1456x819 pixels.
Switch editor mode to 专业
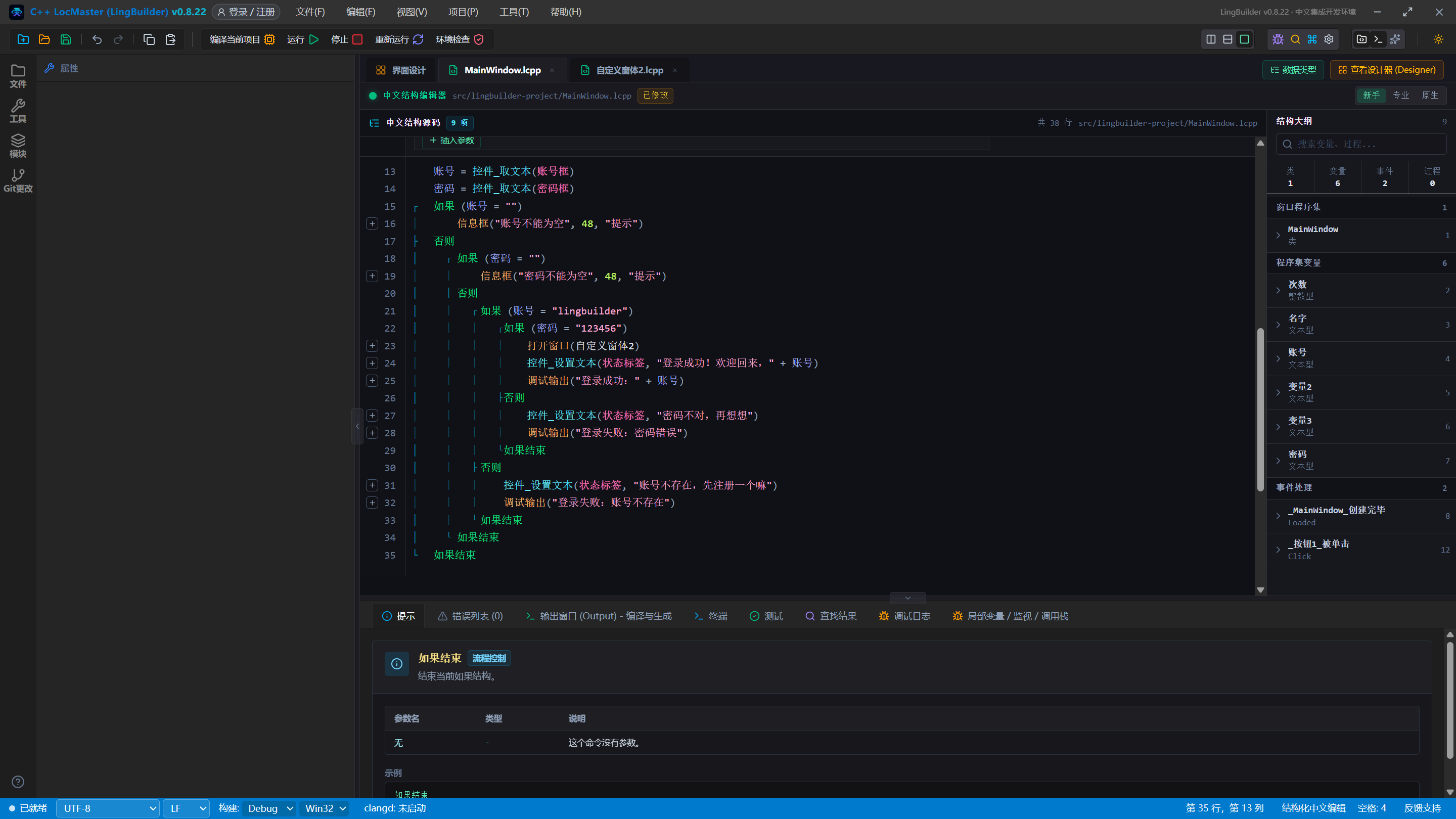click(1400, 95)
